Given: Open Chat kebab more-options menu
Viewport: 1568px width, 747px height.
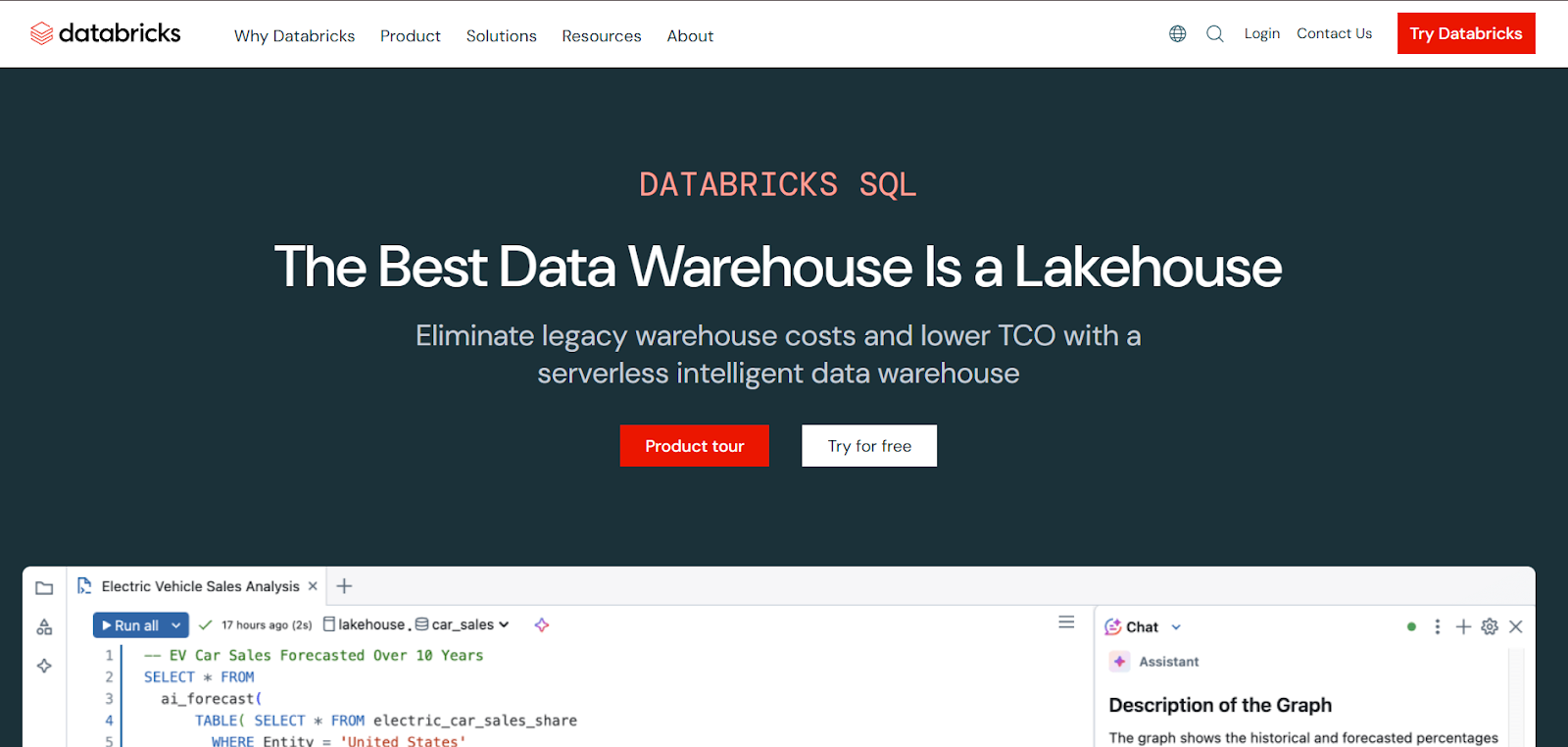Looking at the screenshot, I should pyautogui.click(x=1438, y=626).
